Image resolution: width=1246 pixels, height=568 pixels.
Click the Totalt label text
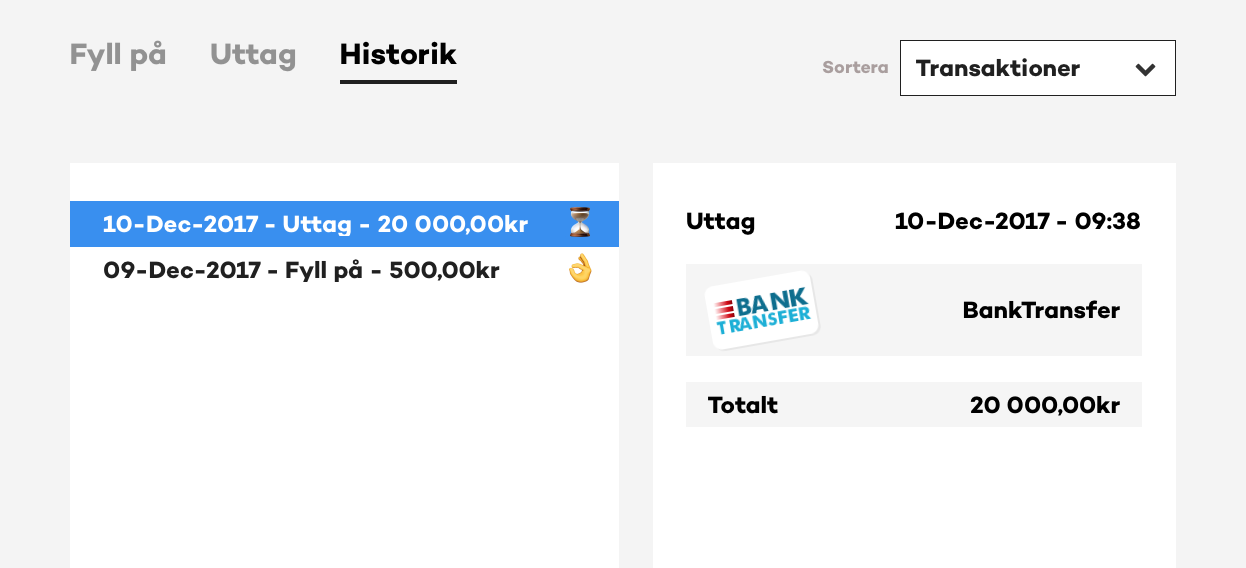[x=743, y=405]
